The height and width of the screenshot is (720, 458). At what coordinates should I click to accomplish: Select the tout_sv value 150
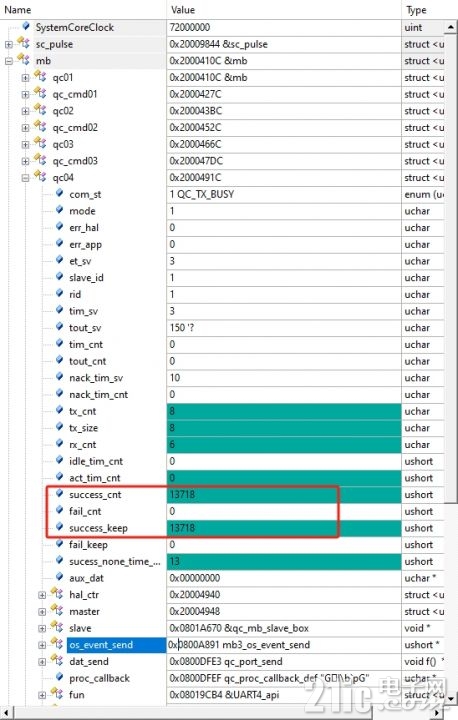pos(284,328)
